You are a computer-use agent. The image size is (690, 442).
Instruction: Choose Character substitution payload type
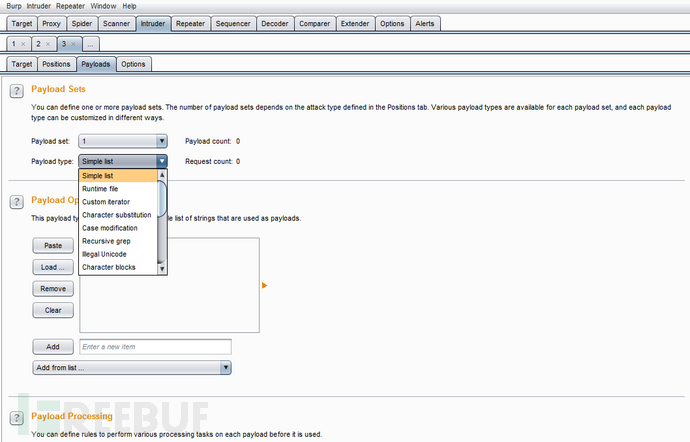(117, 215)
